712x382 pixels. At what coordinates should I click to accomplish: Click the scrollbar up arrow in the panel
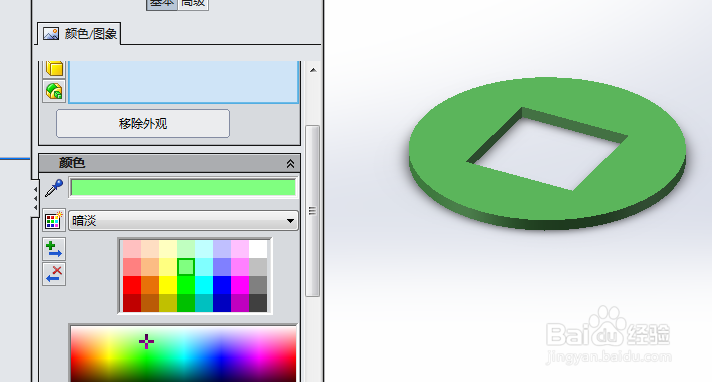(313, 70)
